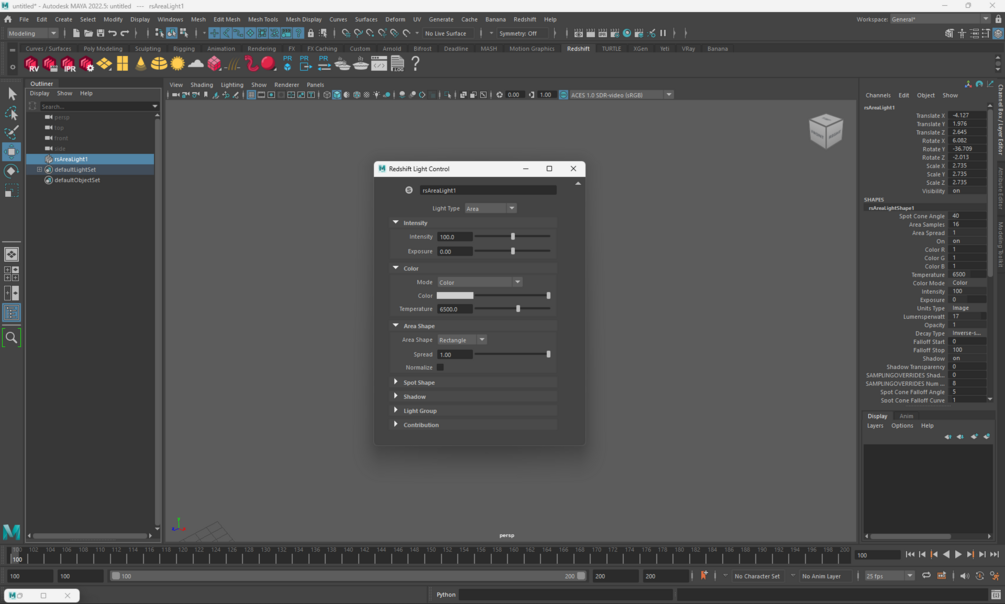Click the Python command input field
This screenshot has width=1005, height=604.
tap(565, 595)
